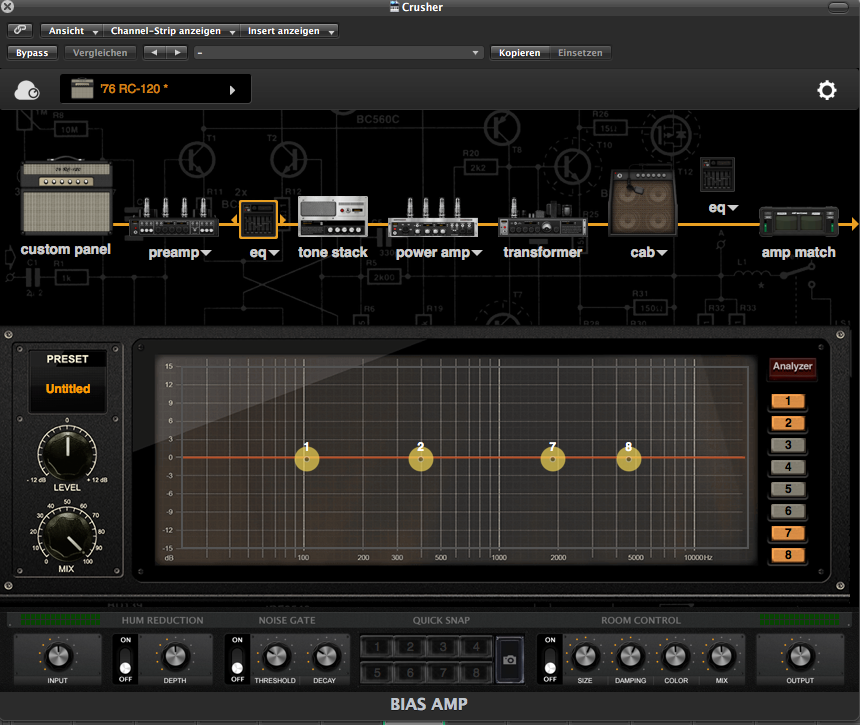Select Quick Snap slot 8

coord(476,672)
